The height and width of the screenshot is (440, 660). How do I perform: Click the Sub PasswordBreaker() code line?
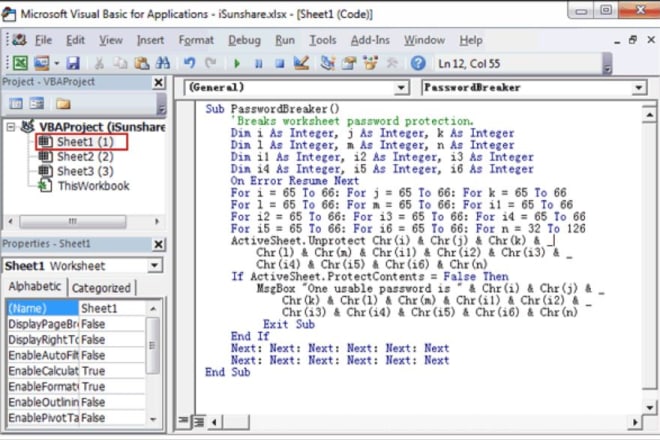[x=272, y=109]
